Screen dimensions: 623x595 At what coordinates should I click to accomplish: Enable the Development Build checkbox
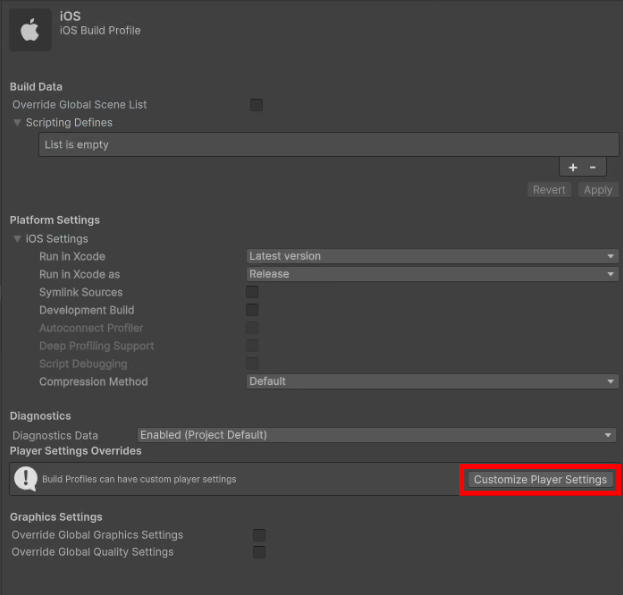pos(252,310)
